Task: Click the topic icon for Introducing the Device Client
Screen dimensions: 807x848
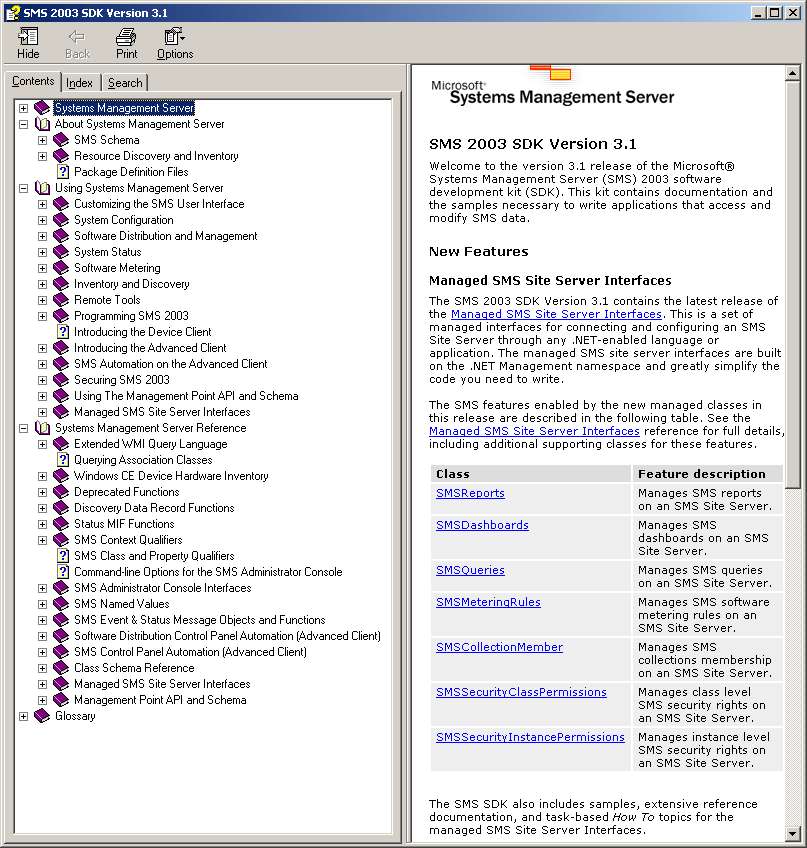Action: tap(63, 332)
